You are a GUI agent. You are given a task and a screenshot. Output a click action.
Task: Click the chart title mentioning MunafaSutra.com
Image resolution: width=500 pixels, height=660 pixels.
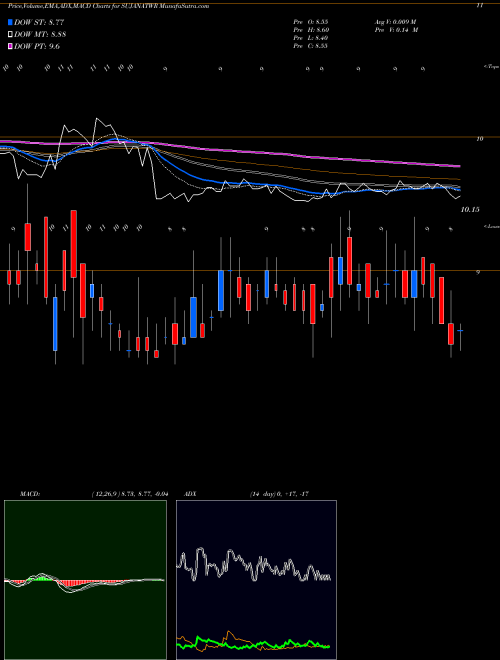pyautogui.click(x=109, y=6)
